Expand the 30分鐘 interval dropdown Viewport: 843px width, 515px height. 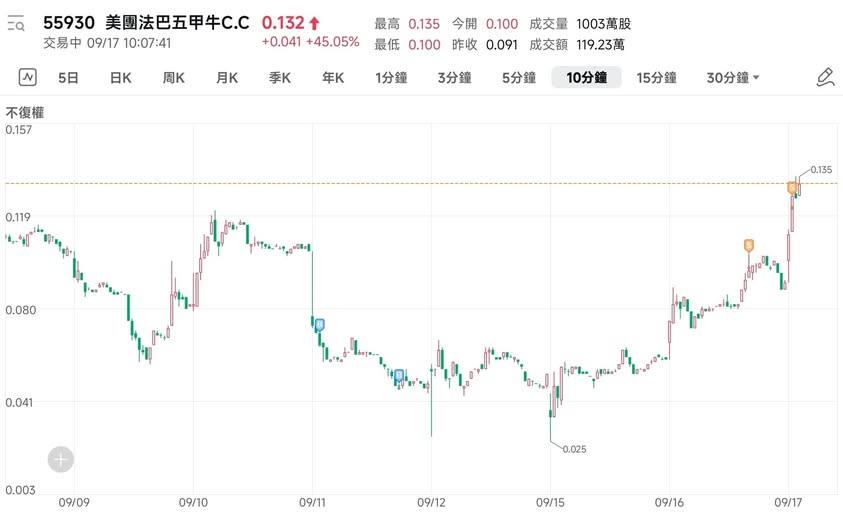[733, 77]
